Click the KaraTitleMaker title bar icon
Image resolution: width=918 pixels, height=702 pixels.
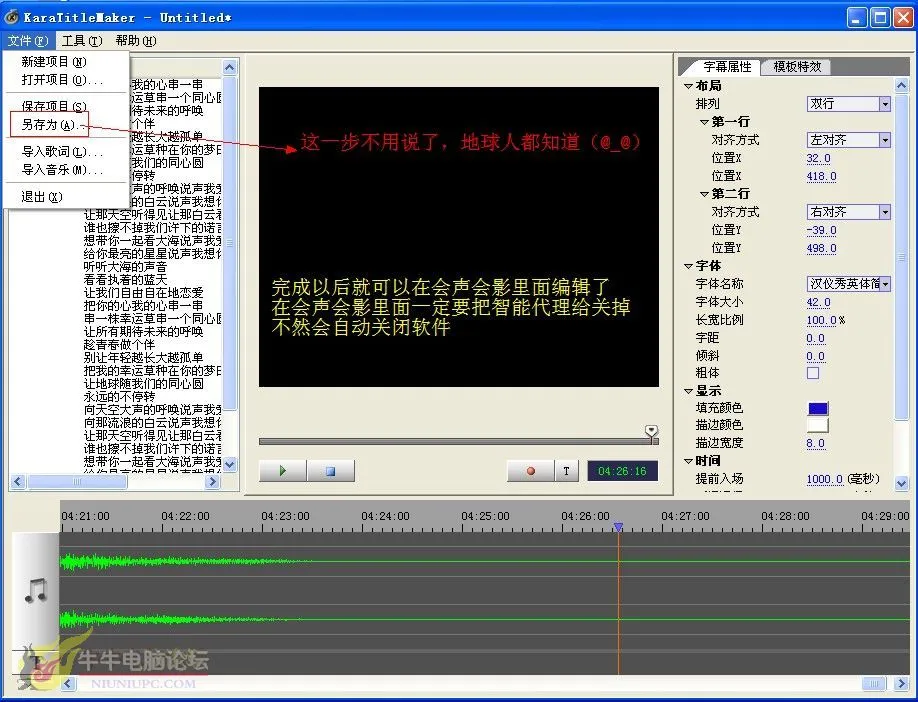[x=12, y=18]
